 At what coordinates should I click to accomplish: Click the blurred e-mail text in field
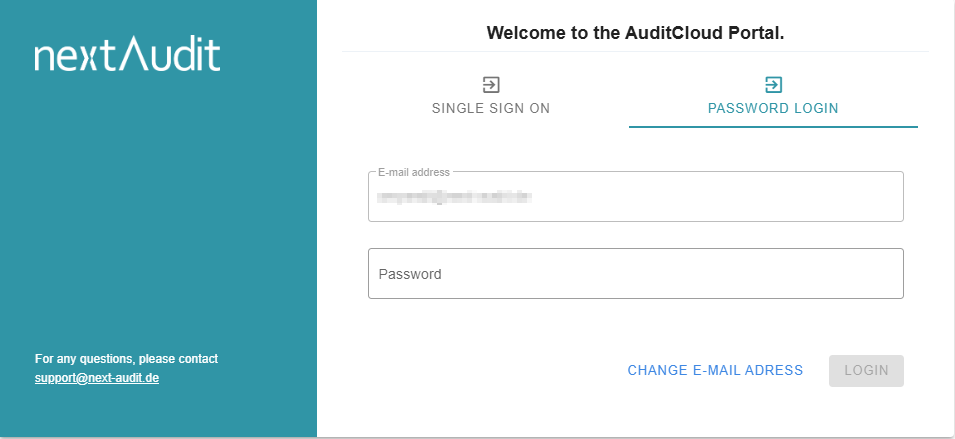click(x=453, y=197)
